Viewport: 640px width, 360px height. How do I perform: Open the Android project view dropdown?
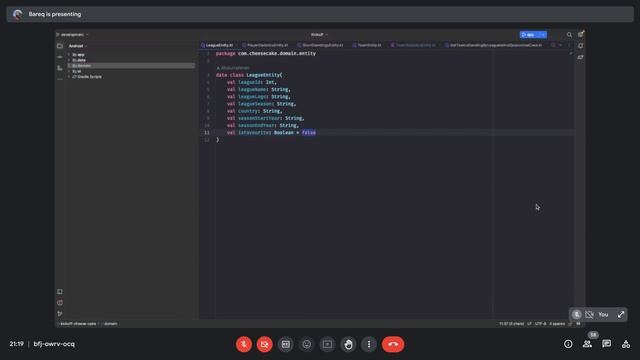pos(78,46)
